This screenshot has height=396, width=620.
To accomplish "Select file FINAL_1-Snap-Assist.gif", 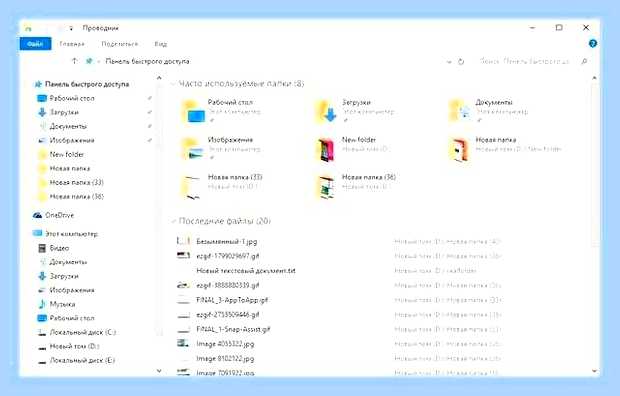I will coord(233,329).
